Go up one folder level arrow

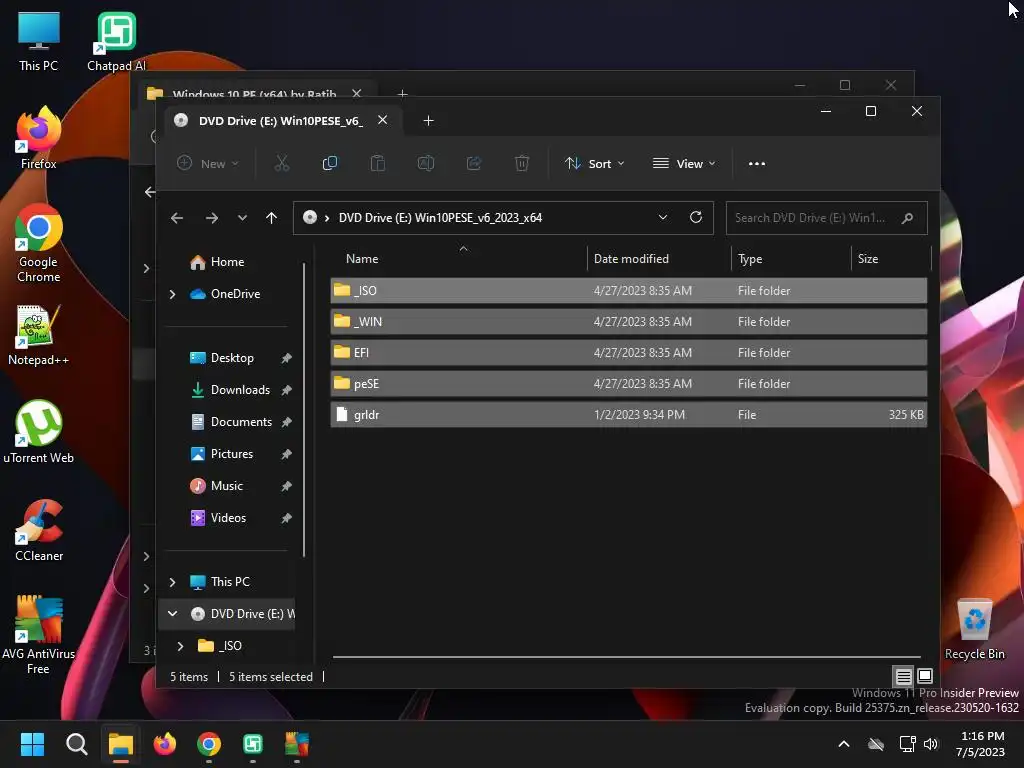(x=272, y=218)
